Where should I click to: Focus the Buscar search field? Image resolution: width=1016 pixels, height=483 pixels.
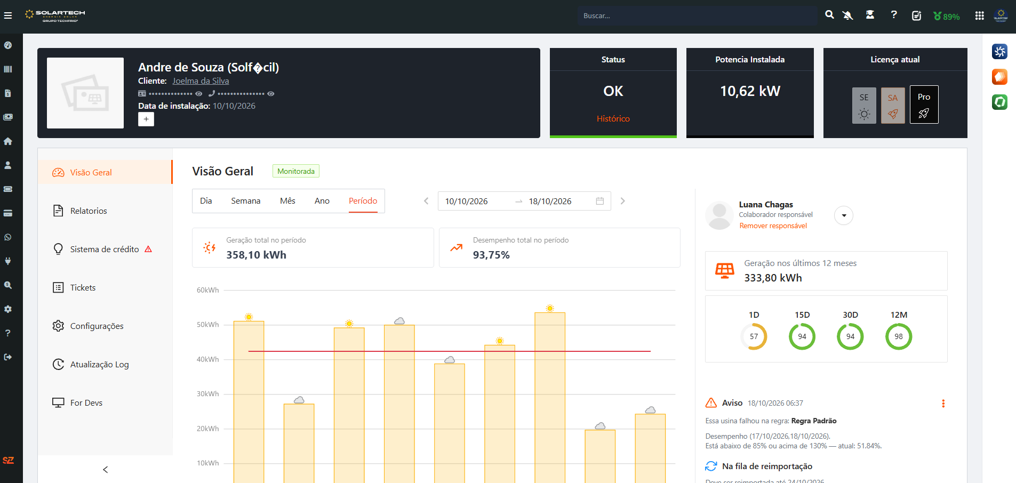(x=697, y=16)
